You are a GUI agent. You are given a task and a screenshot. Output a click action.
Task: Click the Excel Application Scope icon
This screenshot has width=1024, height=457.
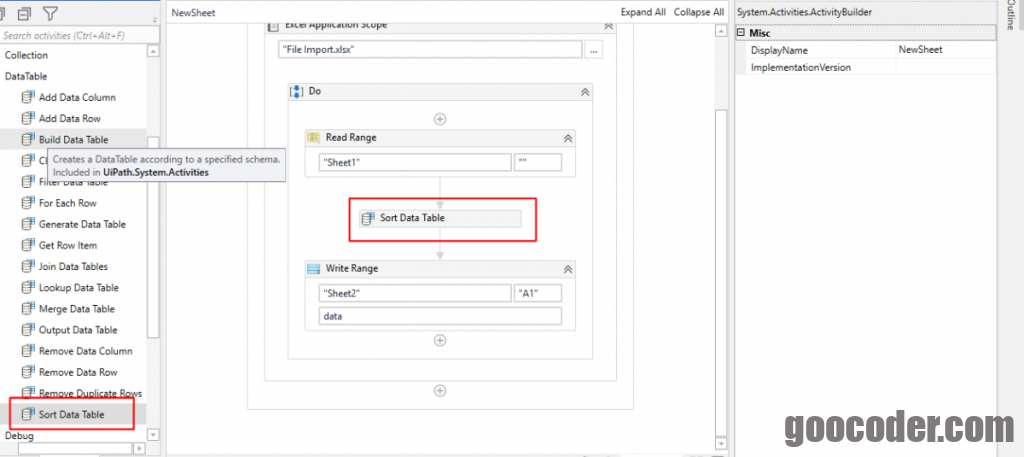click(275, 26)
